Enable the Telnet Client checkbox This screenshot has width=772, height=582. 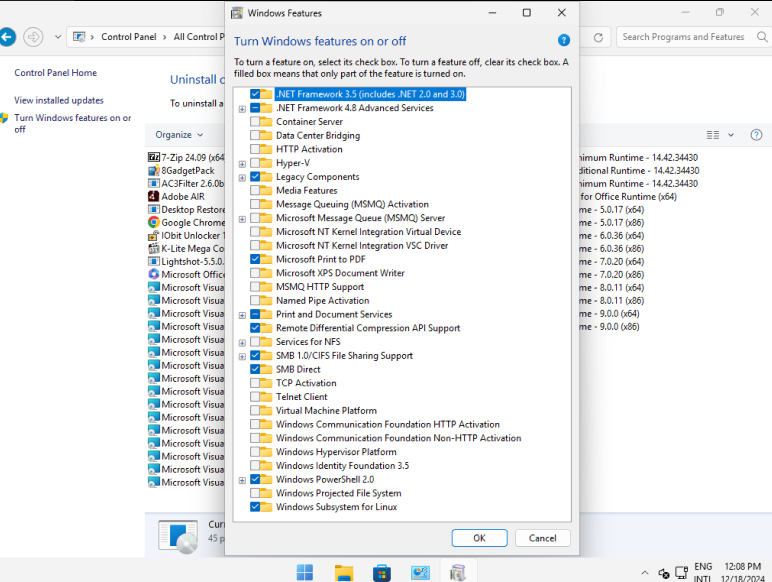(x=255, y=396)
